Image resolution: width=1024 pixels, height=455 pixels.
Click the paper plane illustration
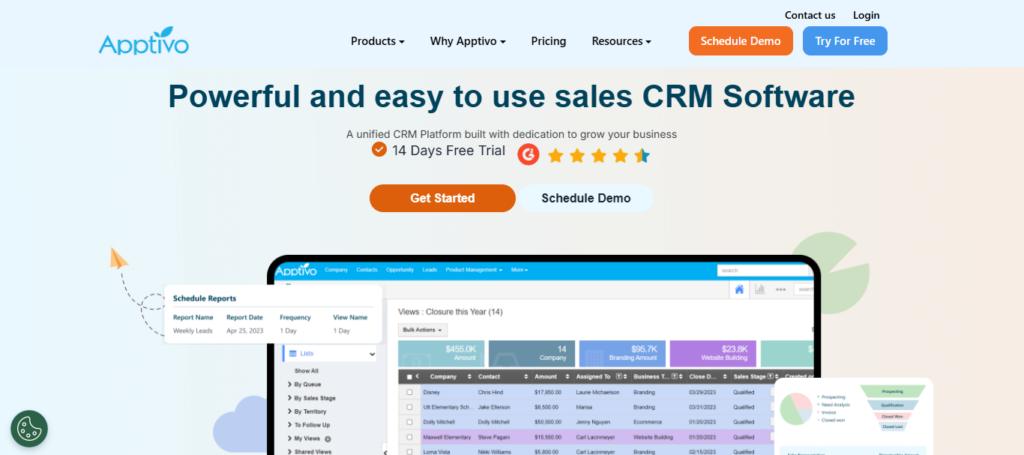click(118, 258)
